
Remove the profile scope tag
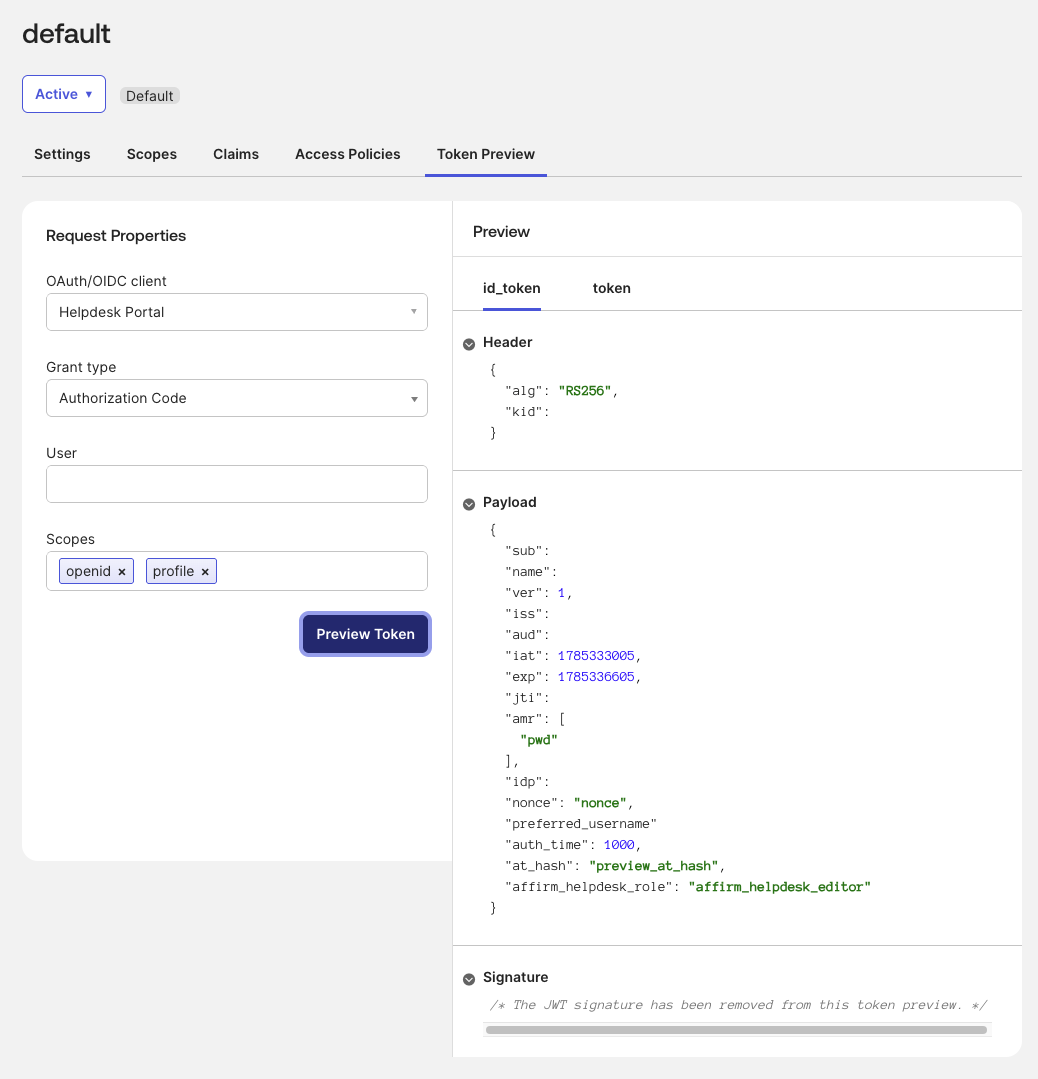pyautogui.click(x=205, y=572)
